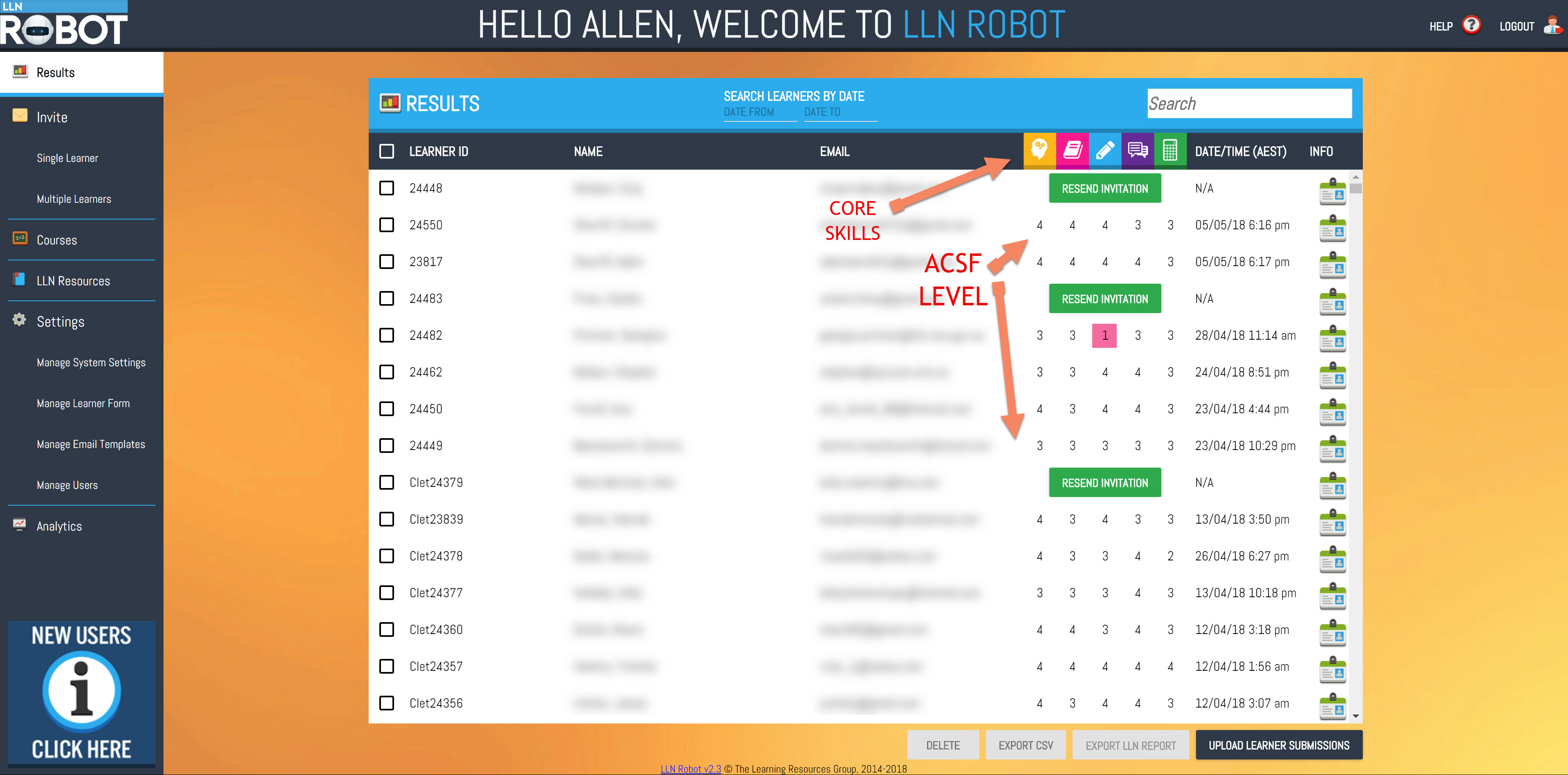Click Upload Learner Submissions button

click(1279, 745)
